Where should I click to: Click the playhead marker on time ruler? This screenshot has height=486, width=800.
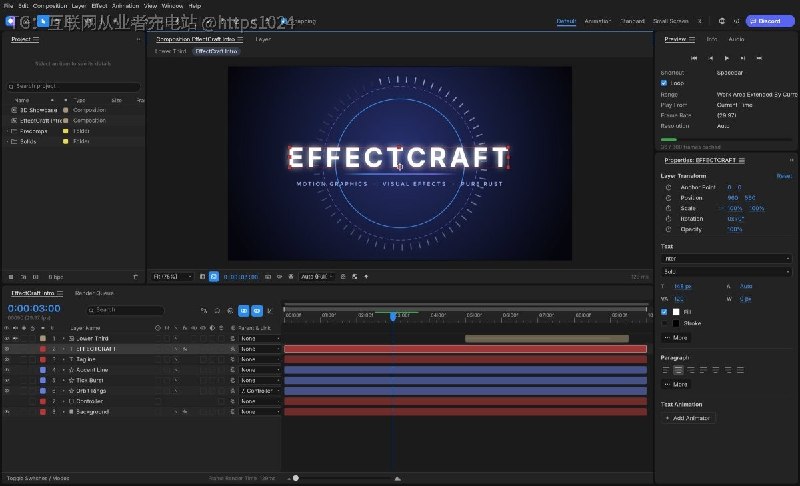(393, 316)
